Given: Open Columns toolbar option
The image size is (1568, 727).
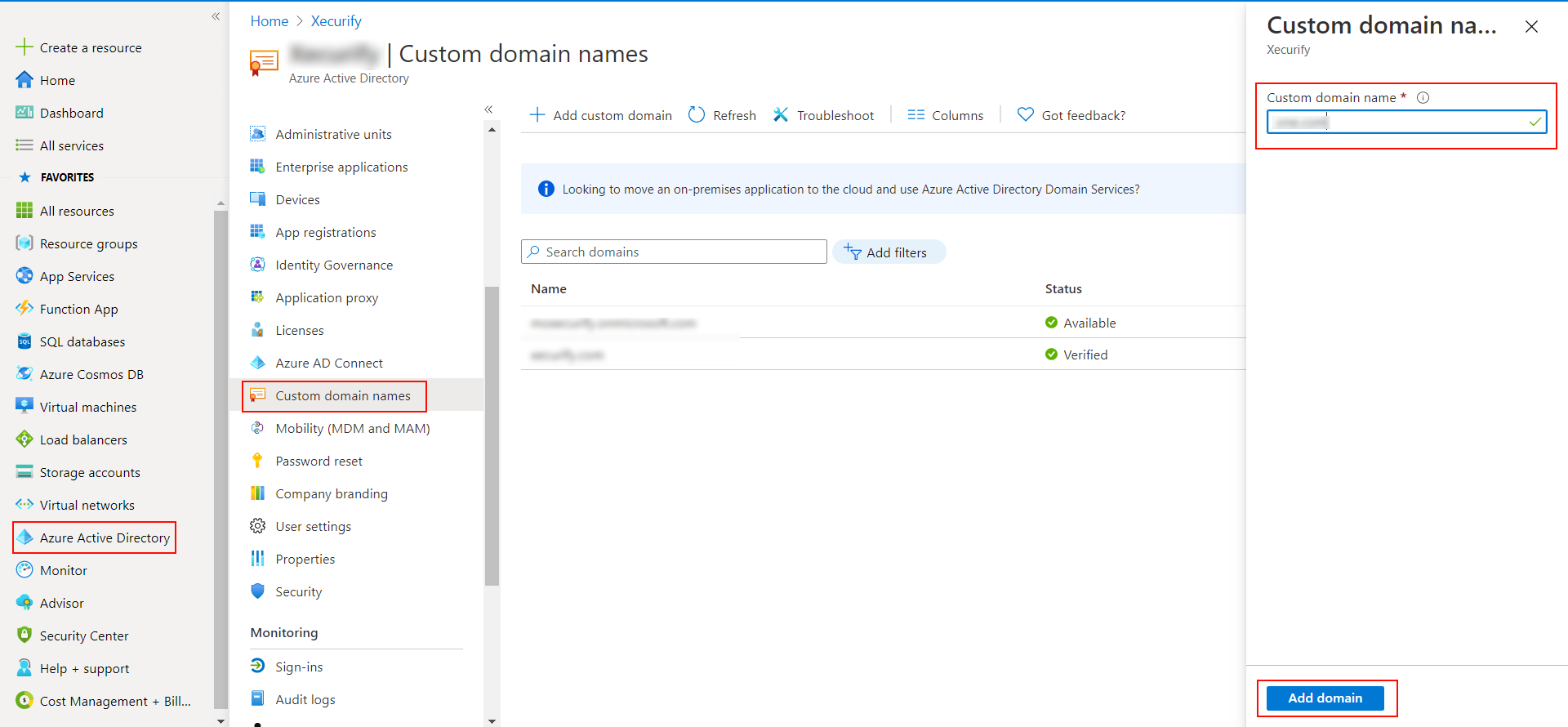Looking at the screenshot, I should [x=946, y=115].
